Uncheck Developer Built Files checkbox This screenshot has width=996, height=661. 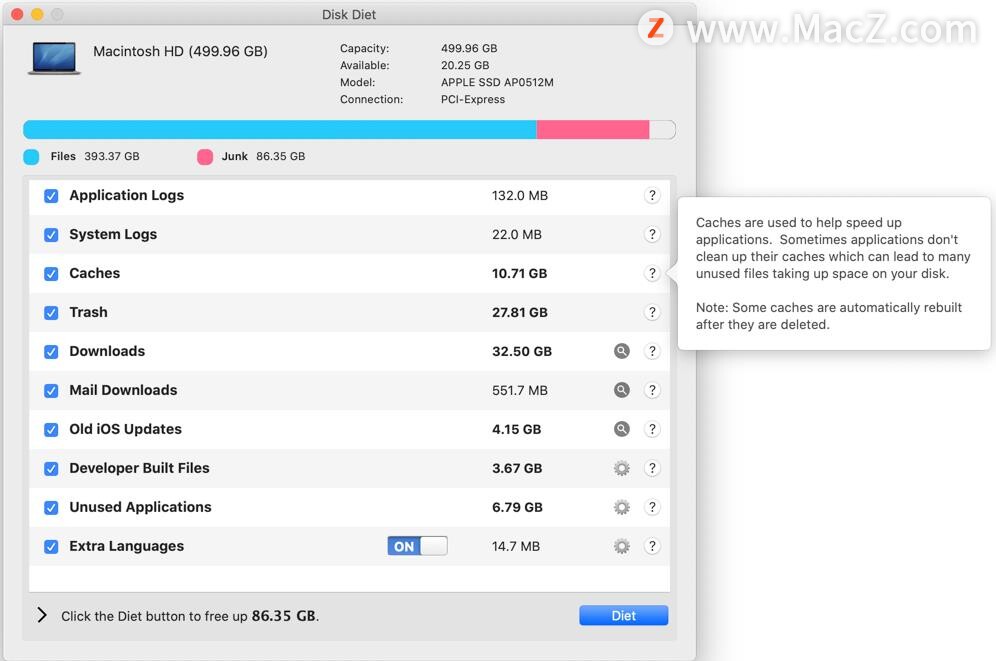click(51, 469)
